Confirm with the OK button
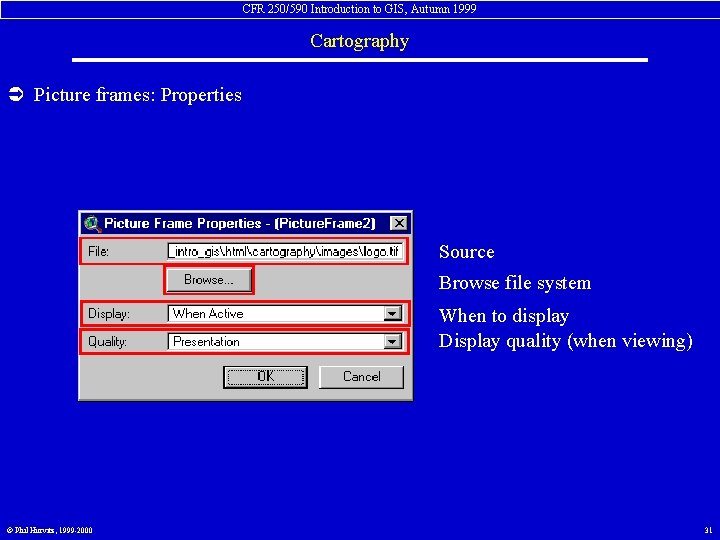The image size is (720, 540). pyautogui.click(x=265, y=377)
